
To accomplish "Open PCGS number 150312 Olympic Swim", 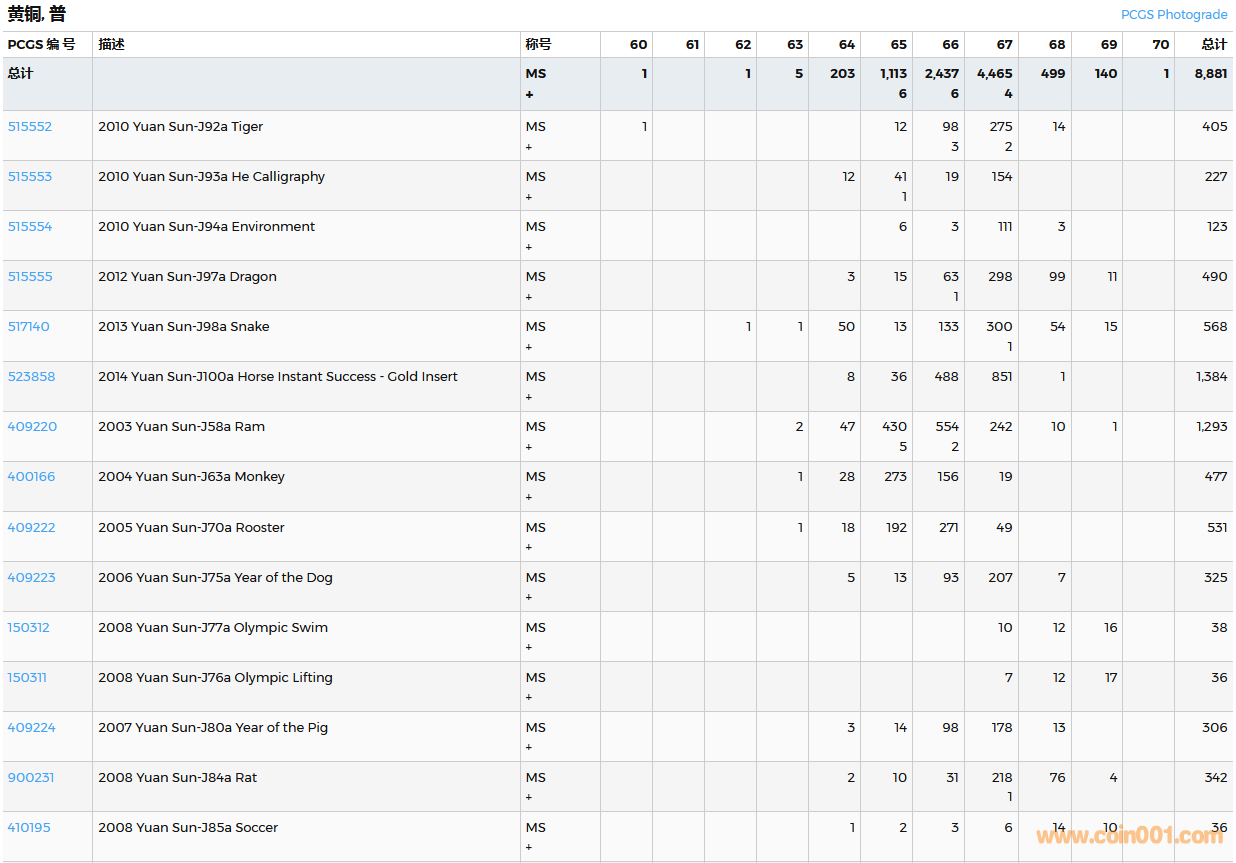I will pos(28,628).
